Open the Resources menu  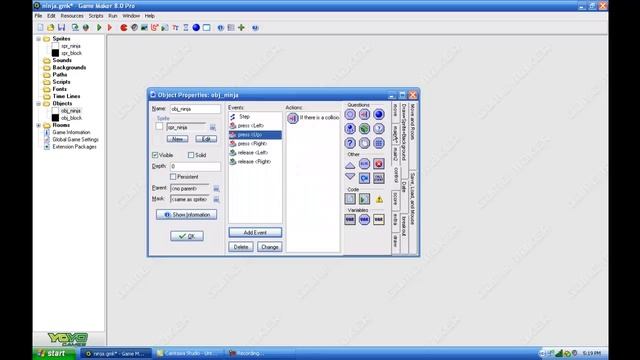click(x=72, y=16)
